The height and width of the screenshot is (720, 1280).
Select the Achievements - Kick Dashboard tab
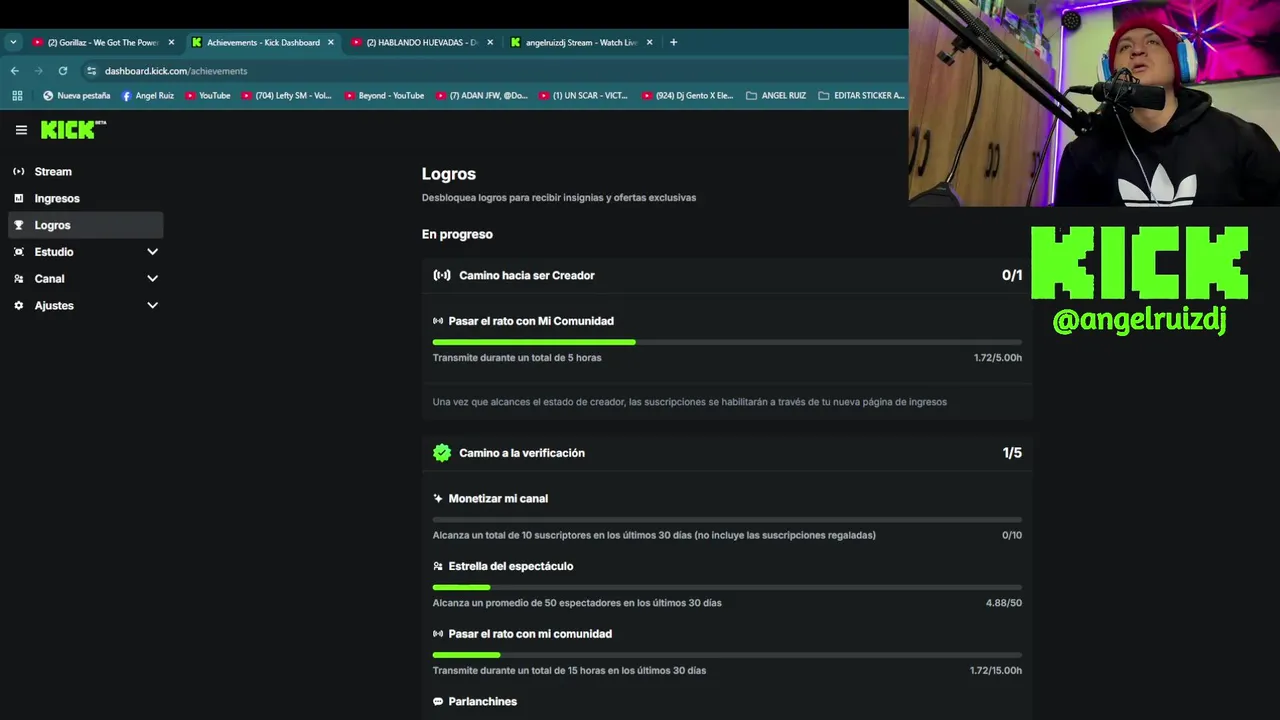click(263, 42)
